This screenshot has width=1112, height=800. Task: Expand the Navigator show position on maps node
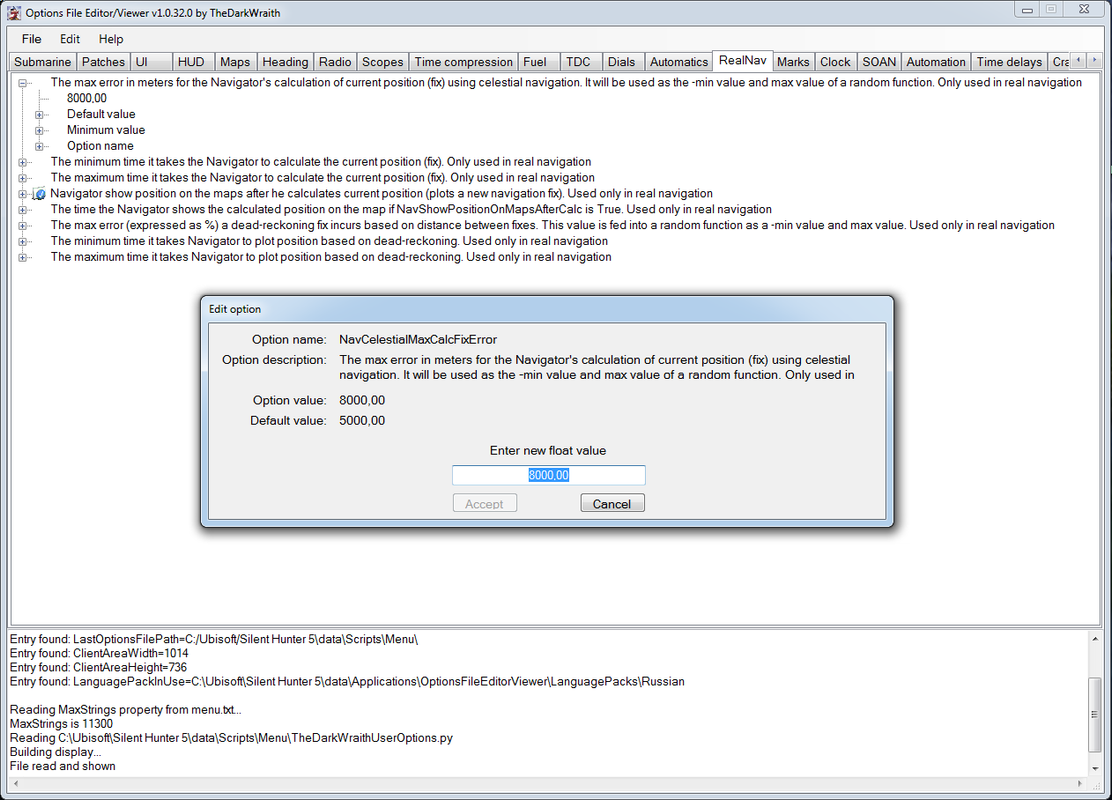pos(23,194)
